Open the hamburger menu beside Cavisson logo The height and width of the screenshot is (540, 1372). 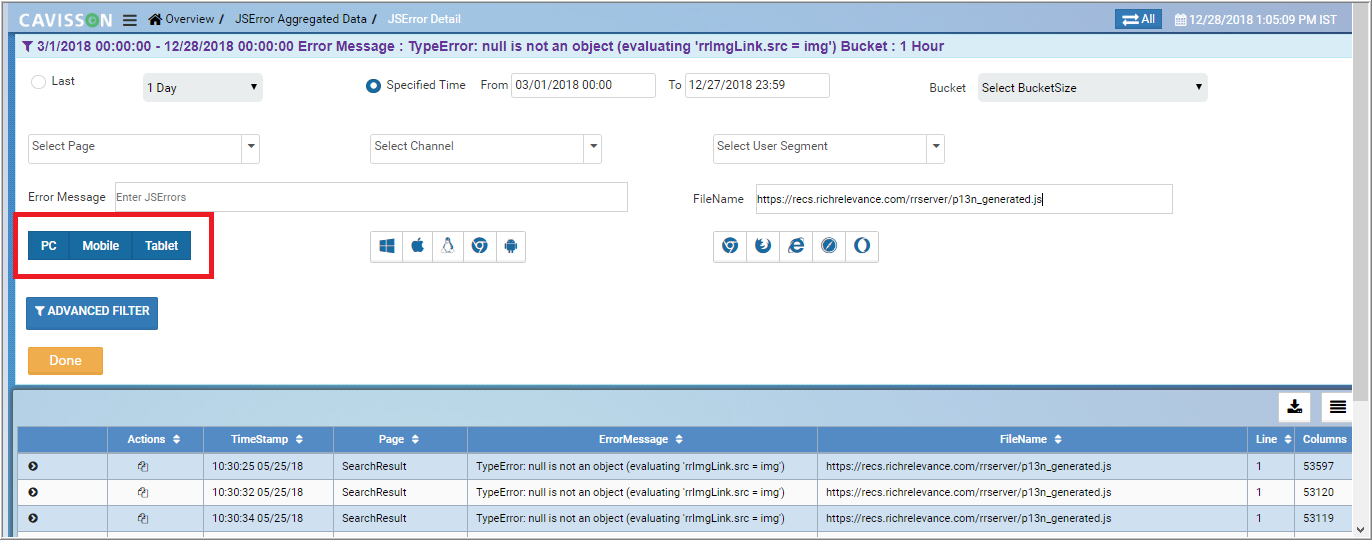[x=130, y=20]
